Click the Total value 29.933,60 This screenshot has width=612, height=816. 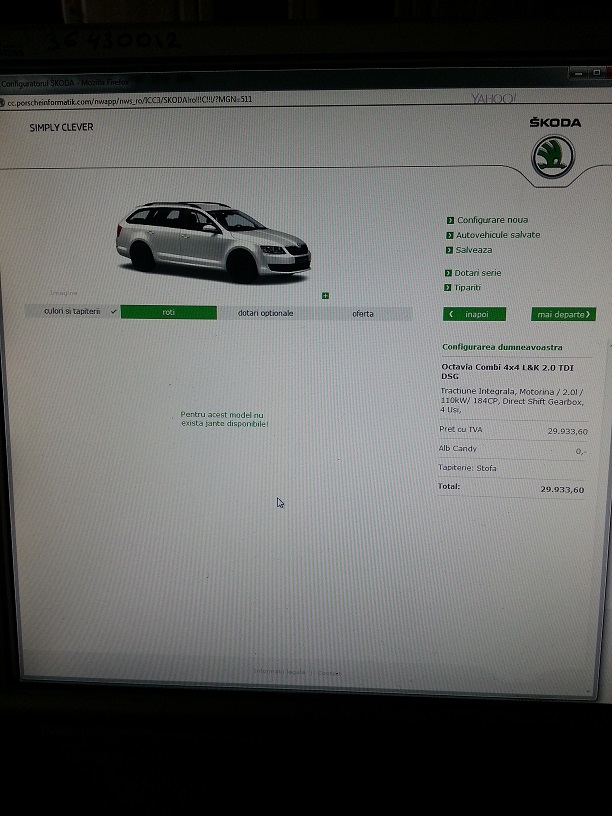562,490
